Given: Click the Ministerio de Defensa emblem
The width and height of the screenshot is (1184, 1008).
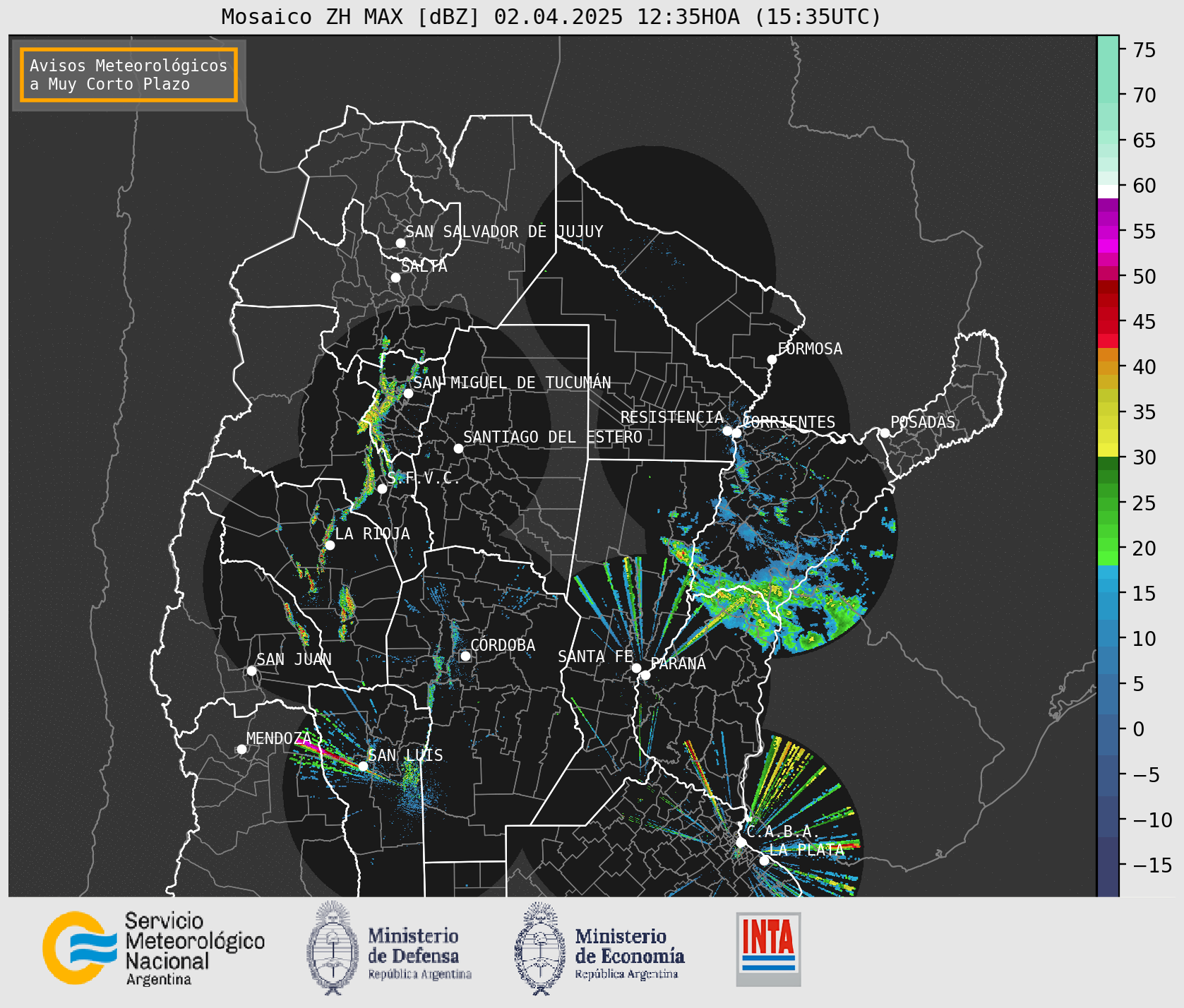Looking at the screenshot, I should [333, 948].
